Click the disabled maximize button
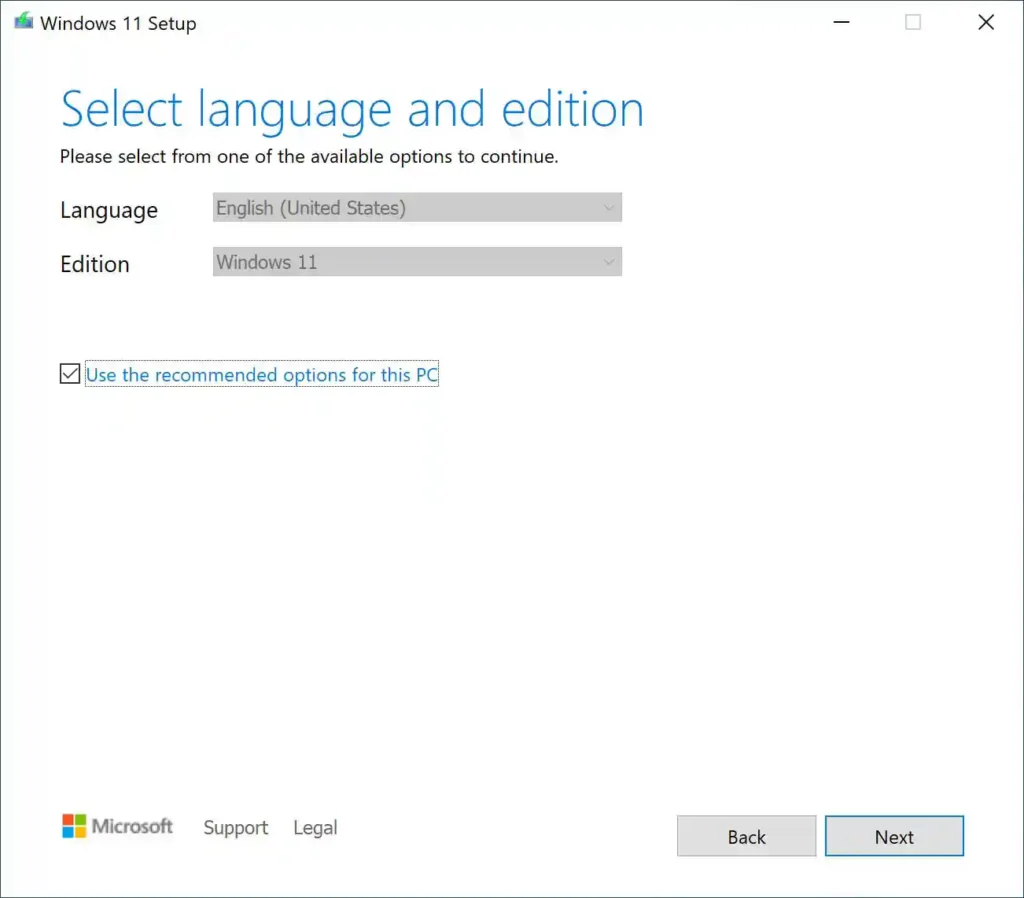 tap(913, 22)
